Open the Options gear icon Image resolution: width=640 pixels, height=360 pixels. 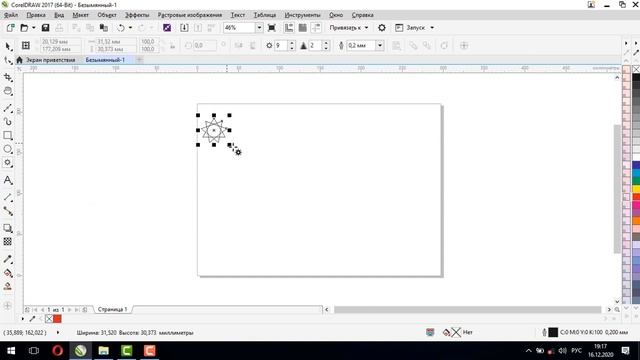click(382, 28)
